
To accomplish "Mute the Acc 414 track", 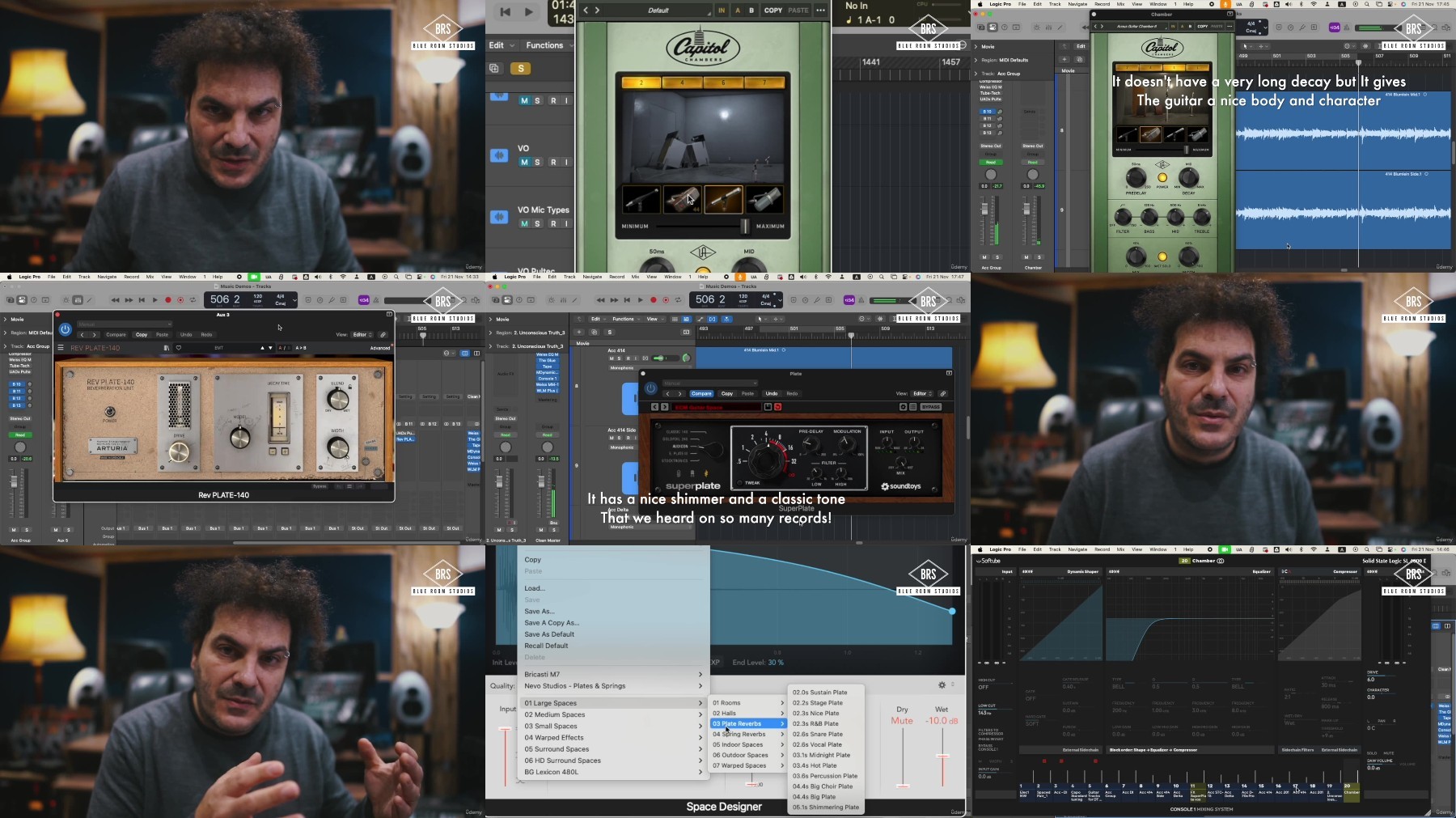I will 612,358.
